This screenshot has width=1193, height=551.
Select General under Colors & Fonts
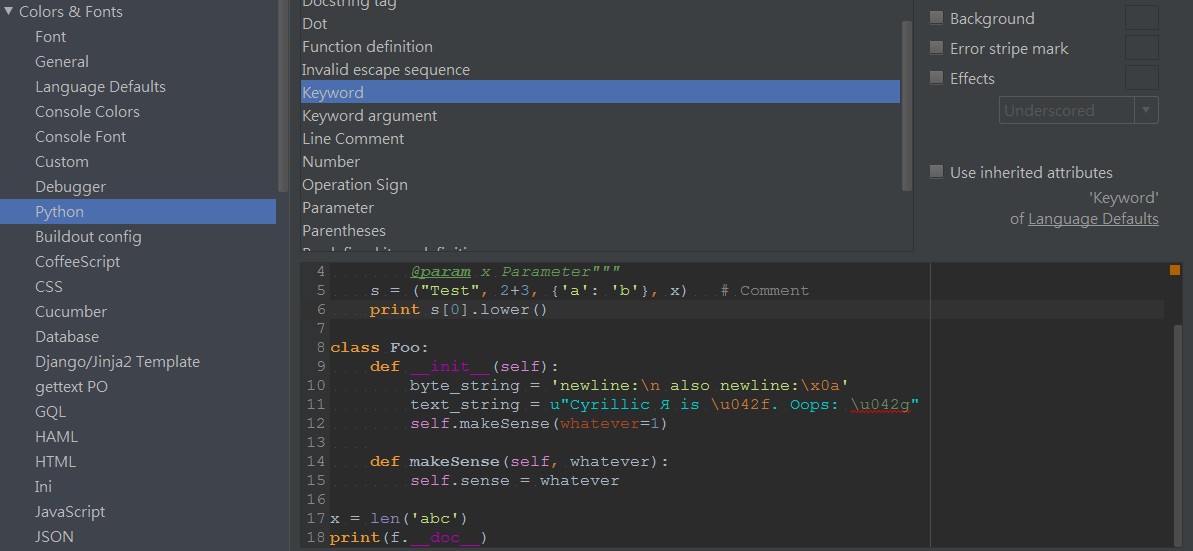click(x=62, y=62)
